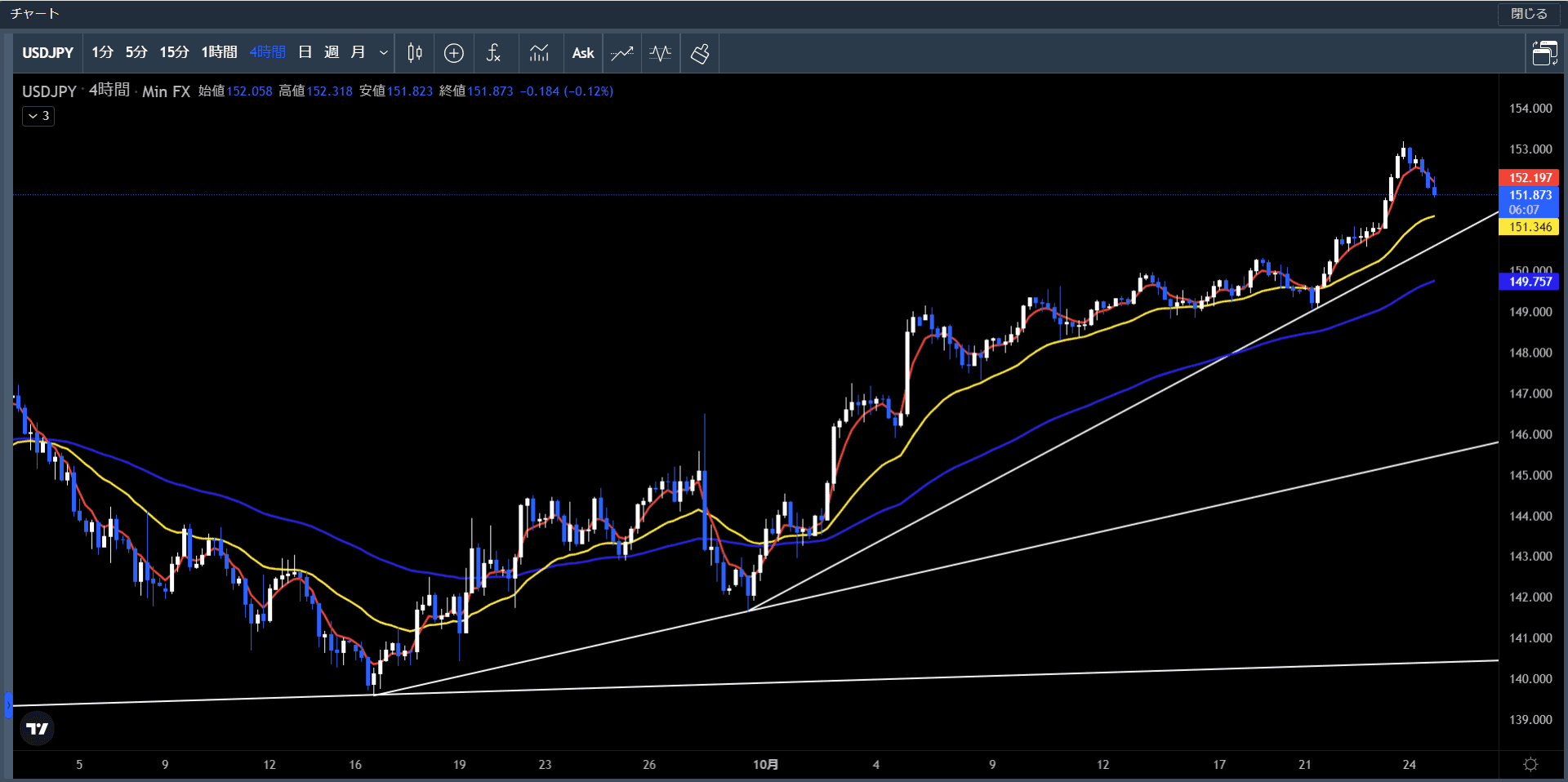Click the left edge blue panel handle
This screenshot has width=1568, height=782.
coord(8,704)
